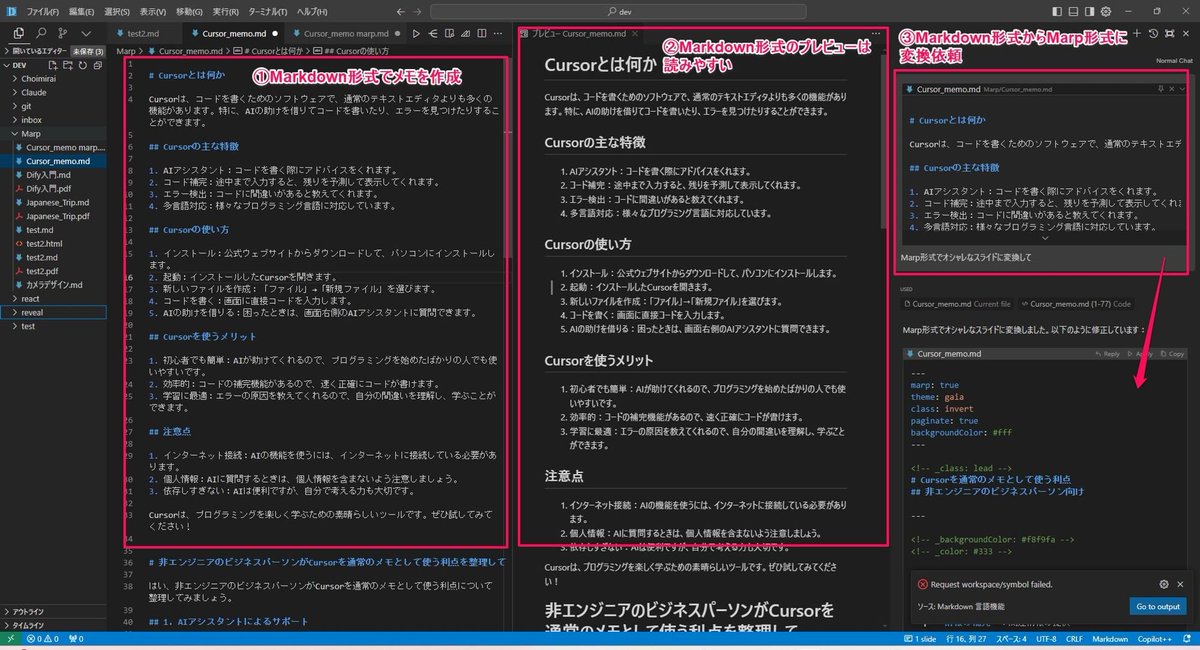Collapse the Cursor_memo.md context chip chevron

tap(1183, 89)
